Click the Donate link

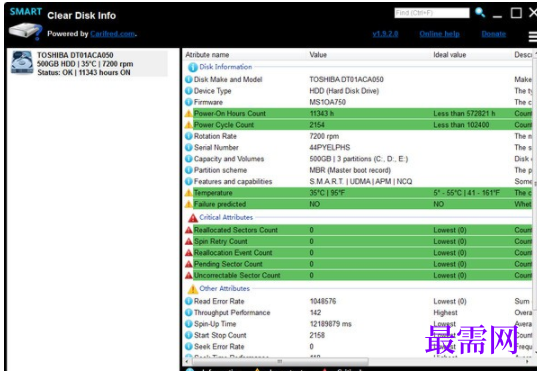(x=494, y=34)
